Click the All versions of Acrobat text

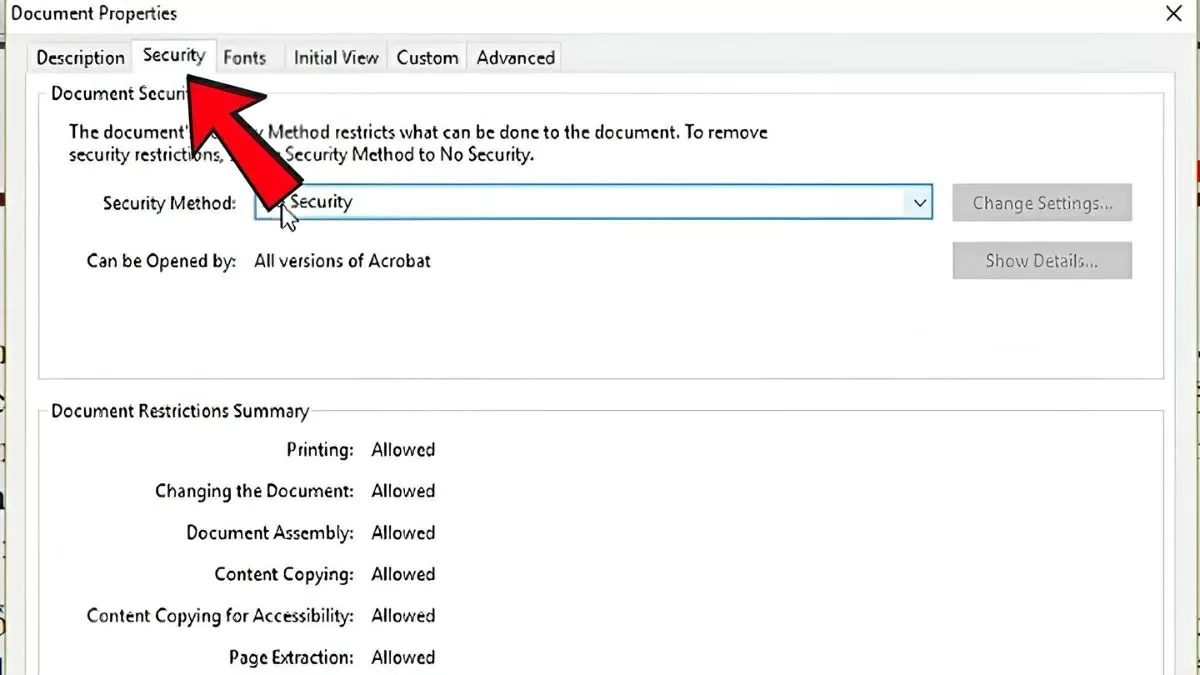pos(343,260)
